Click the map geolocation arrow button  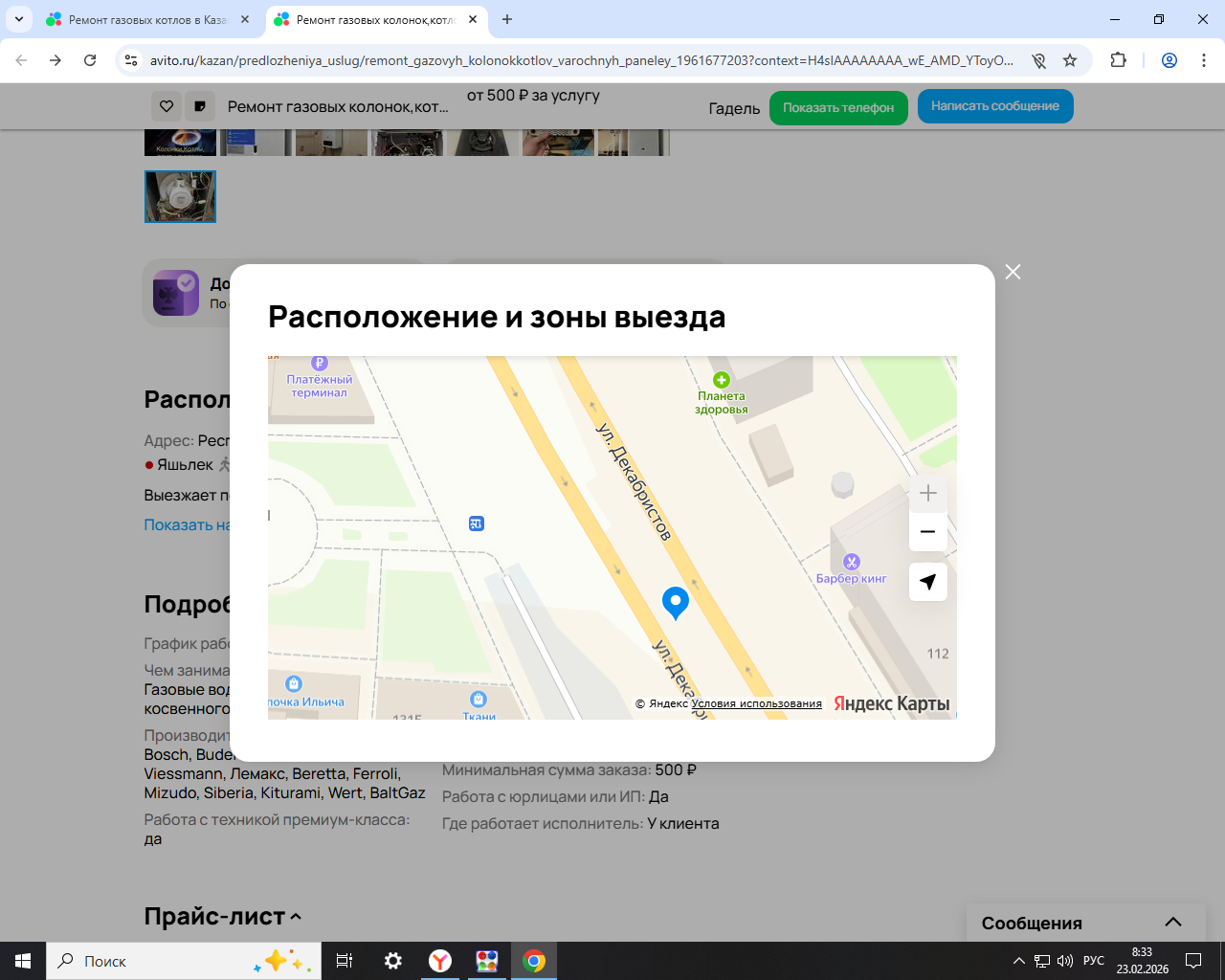tap(927, 582)
